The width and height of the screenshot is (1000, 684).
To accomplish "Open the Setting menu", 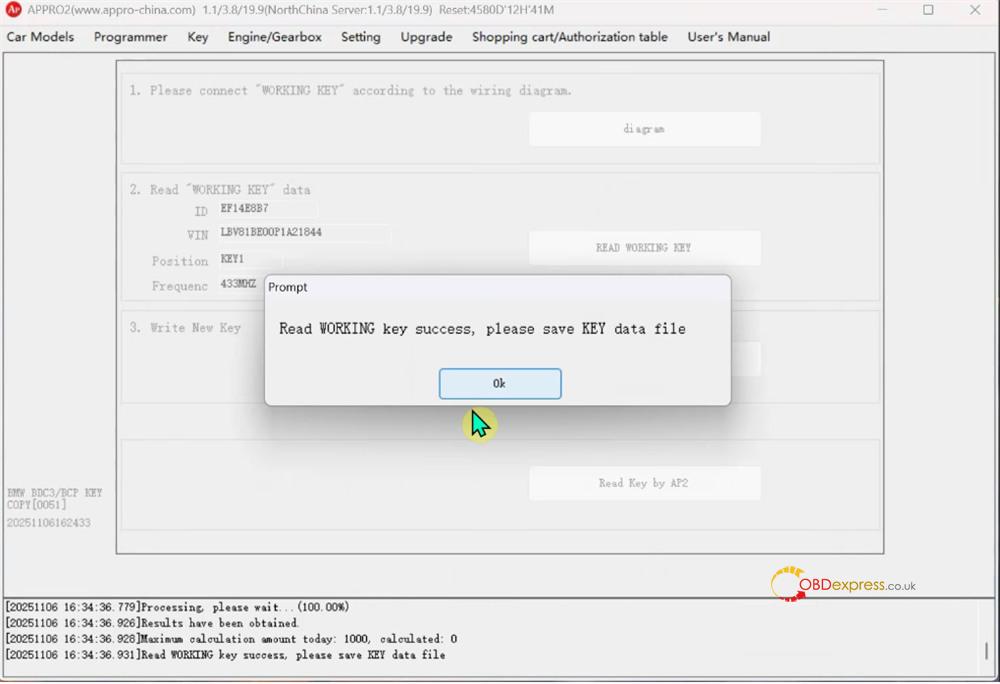I will [361, 37].
